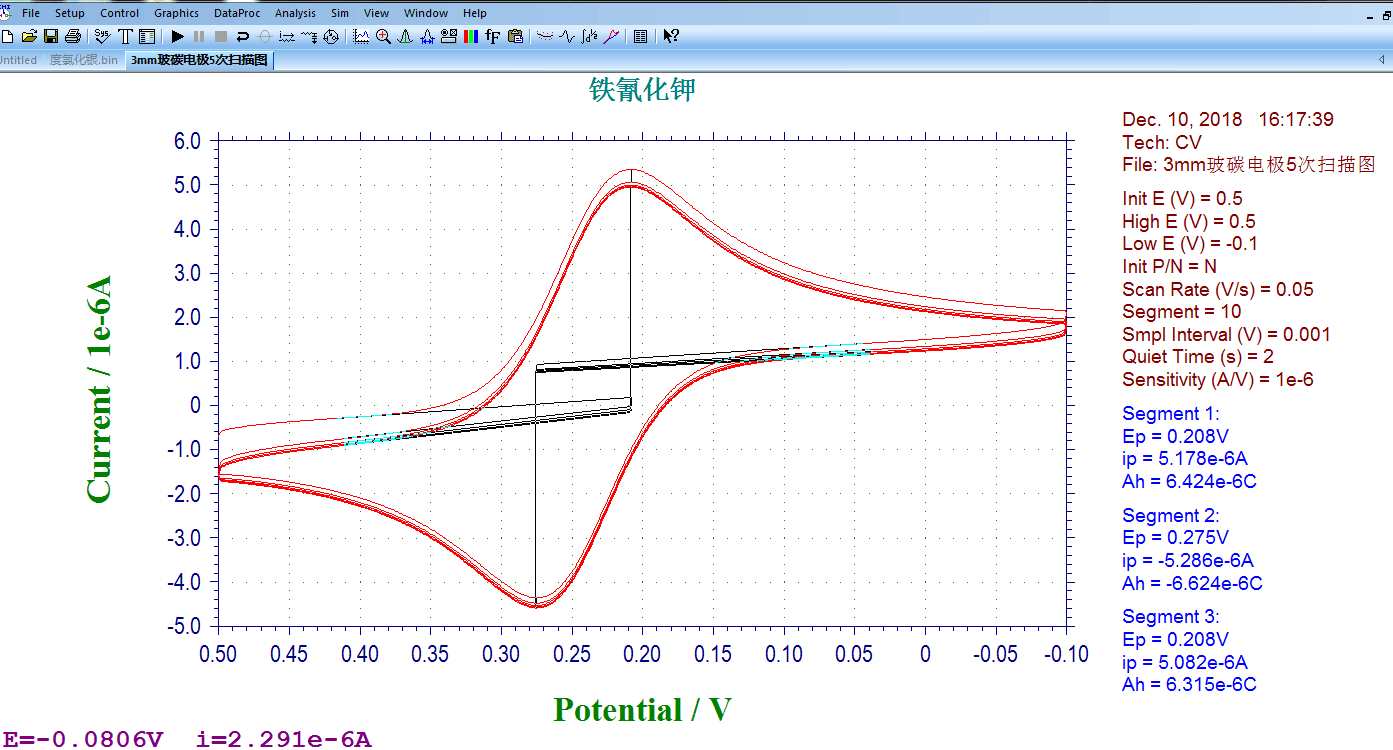Switch to the .bin file tab
The image size is (1393, 750).
(x=84, y=60)
